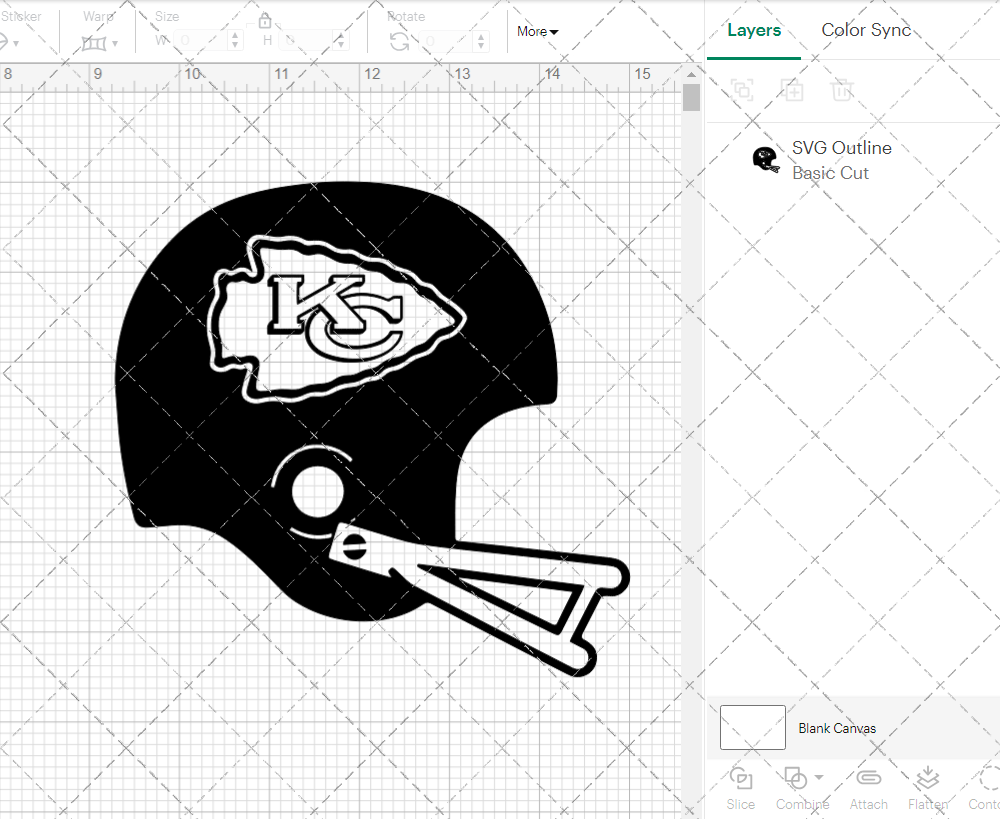Screen dimensions: 1000x819
Task: Switch to the Color Sync tab
Action: pyautogui.click(x=865, y=30)
